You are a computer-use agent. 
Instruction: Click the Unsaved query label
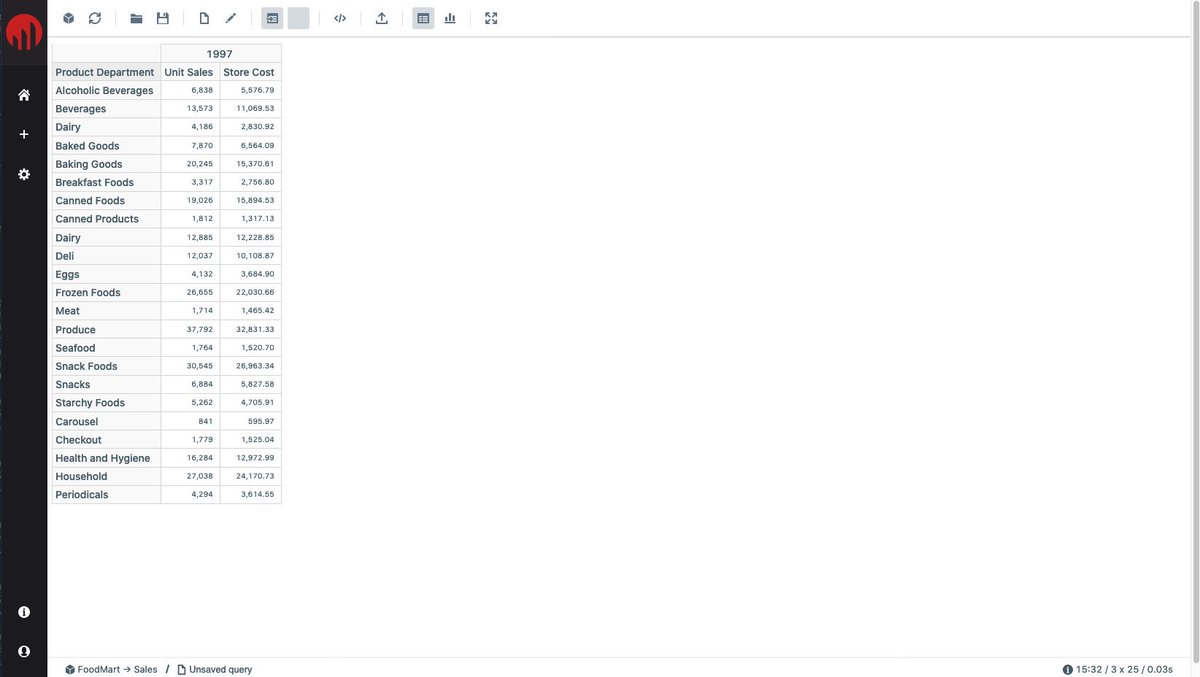click(214, 669)
